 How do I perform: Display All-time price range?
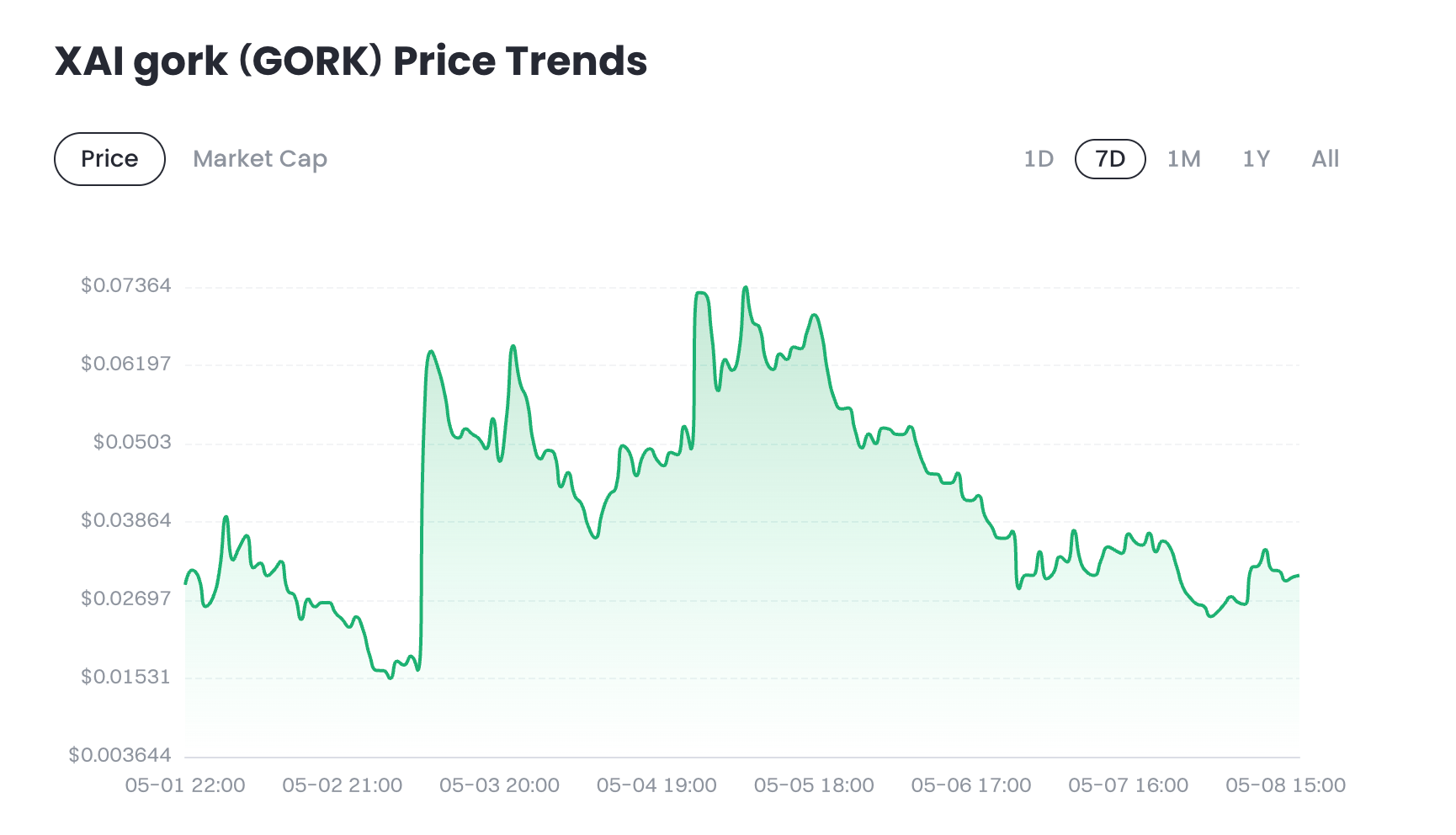pos(1325,159)
